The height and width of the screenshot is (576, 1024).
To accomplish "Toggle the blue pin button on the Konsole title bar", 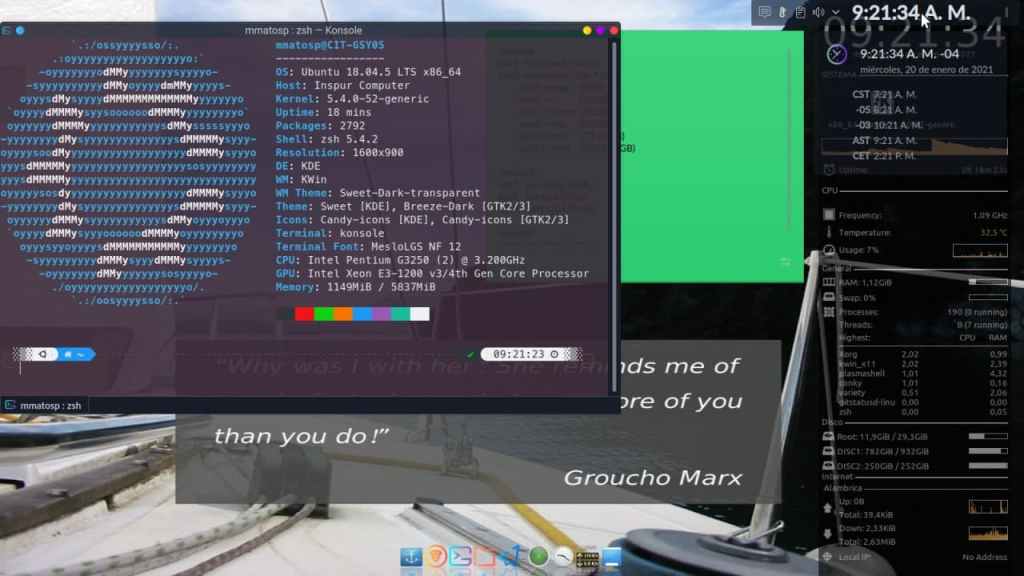I will pos(20,30).
